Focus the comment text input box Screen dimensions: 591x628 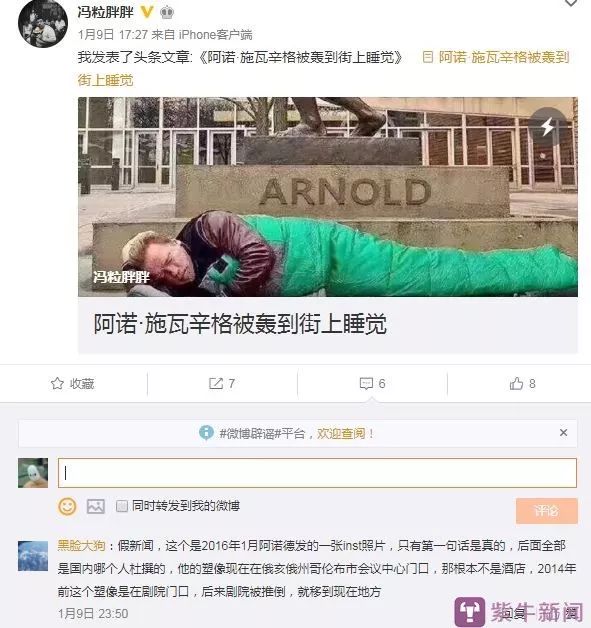[317, 473]
